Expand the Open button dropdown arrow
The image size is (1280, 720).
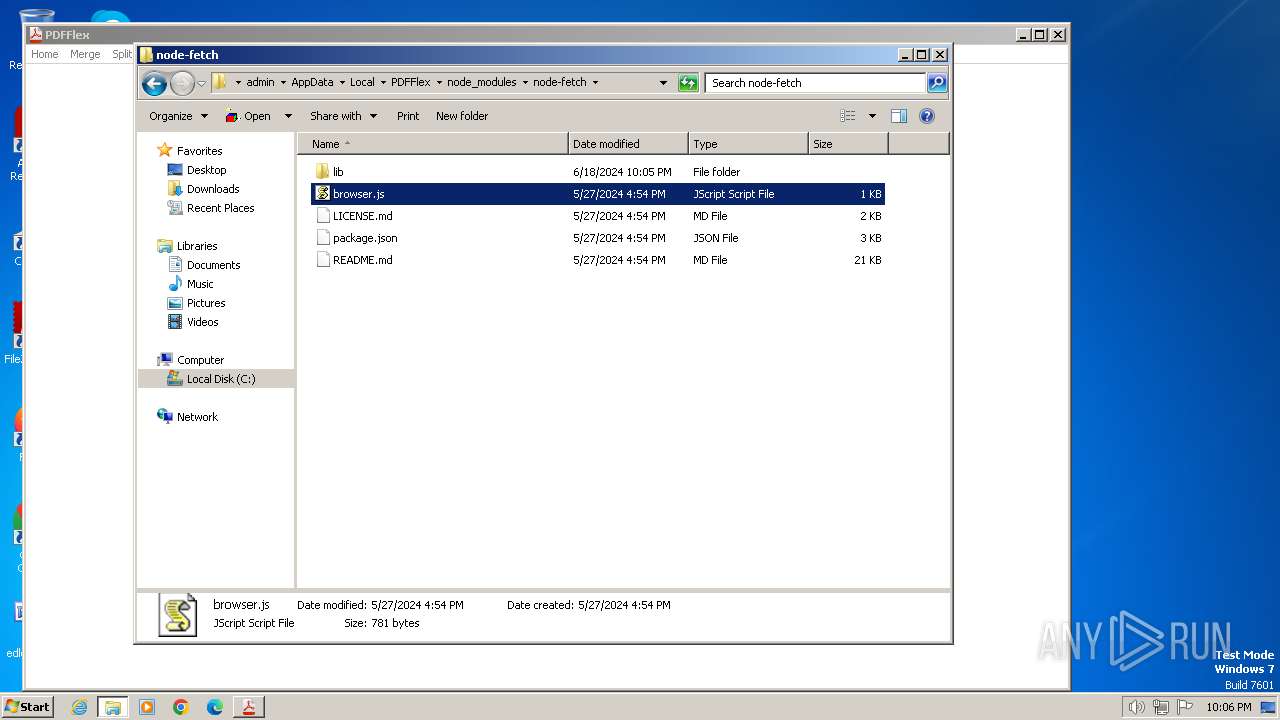coord(288,116)
